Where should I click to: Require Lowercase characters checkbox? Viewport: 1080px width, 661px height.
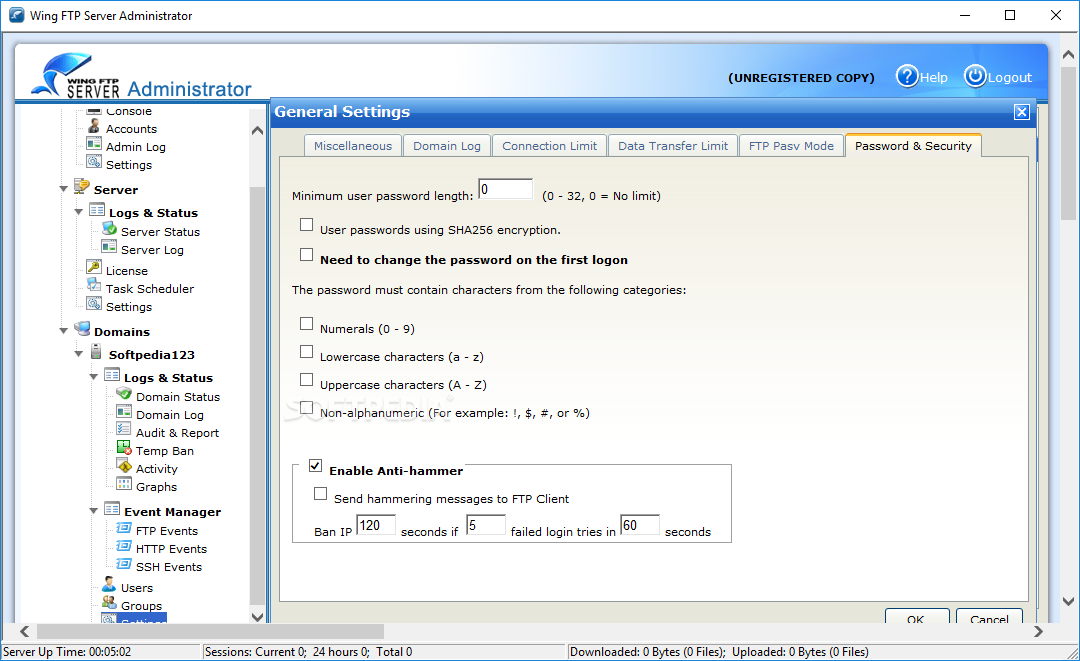point(307,352)
